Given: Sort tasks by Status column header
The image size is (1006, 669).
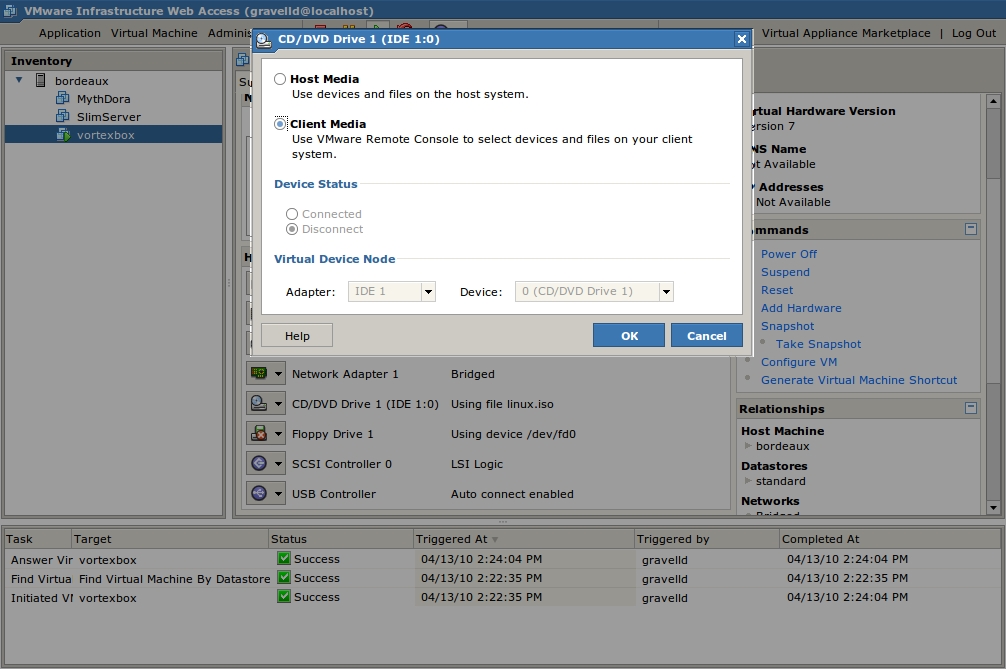Looking at the screenshot, I should (340, 539).
